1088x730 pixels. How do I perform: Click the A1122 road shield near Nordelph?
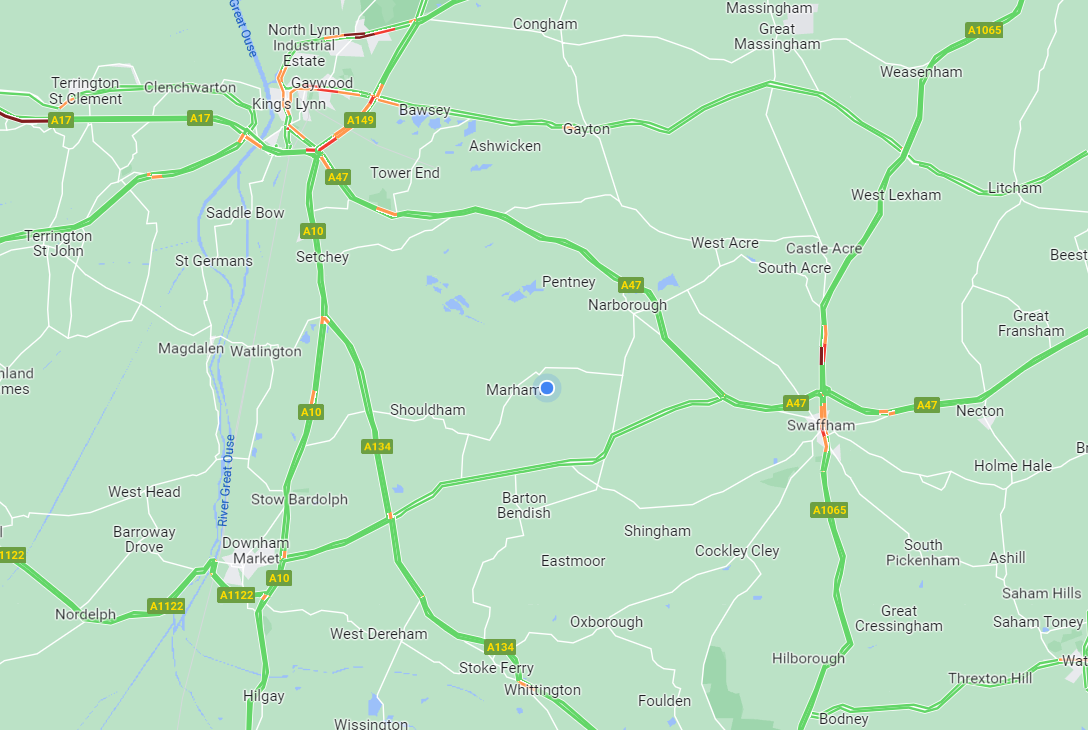click(x=167, y=606)
